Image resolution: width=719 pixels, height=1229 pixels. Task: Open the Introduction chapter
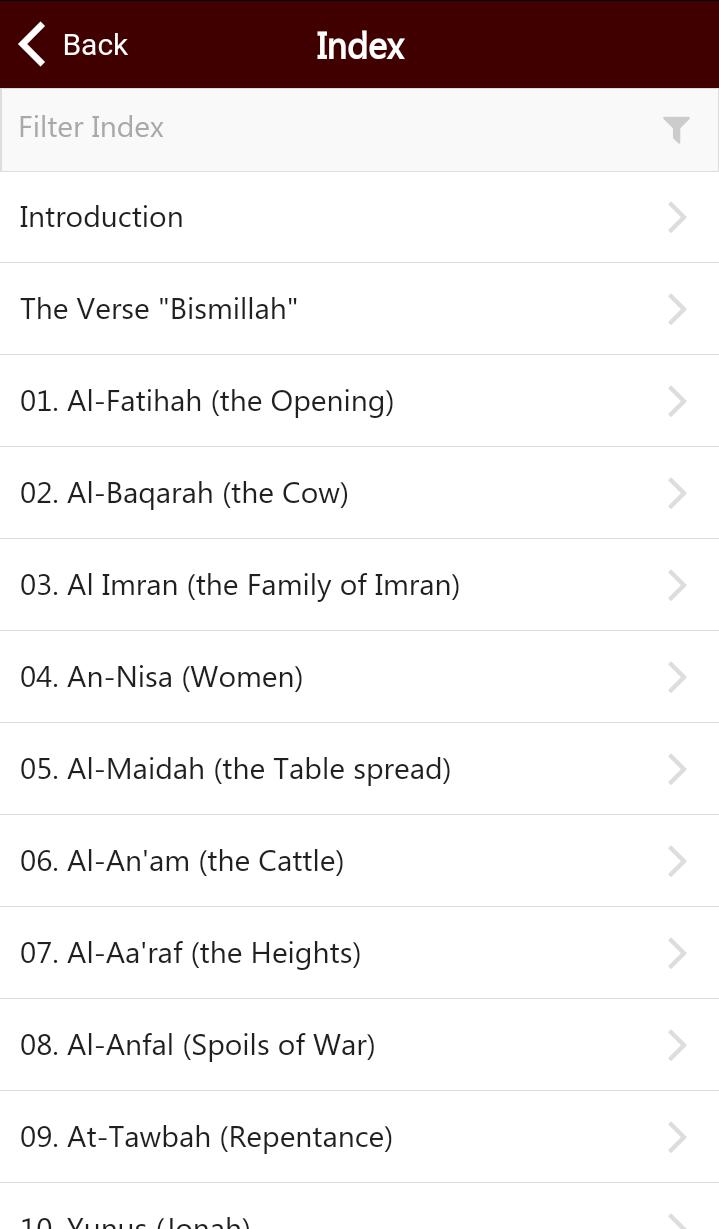coord(101,217)
